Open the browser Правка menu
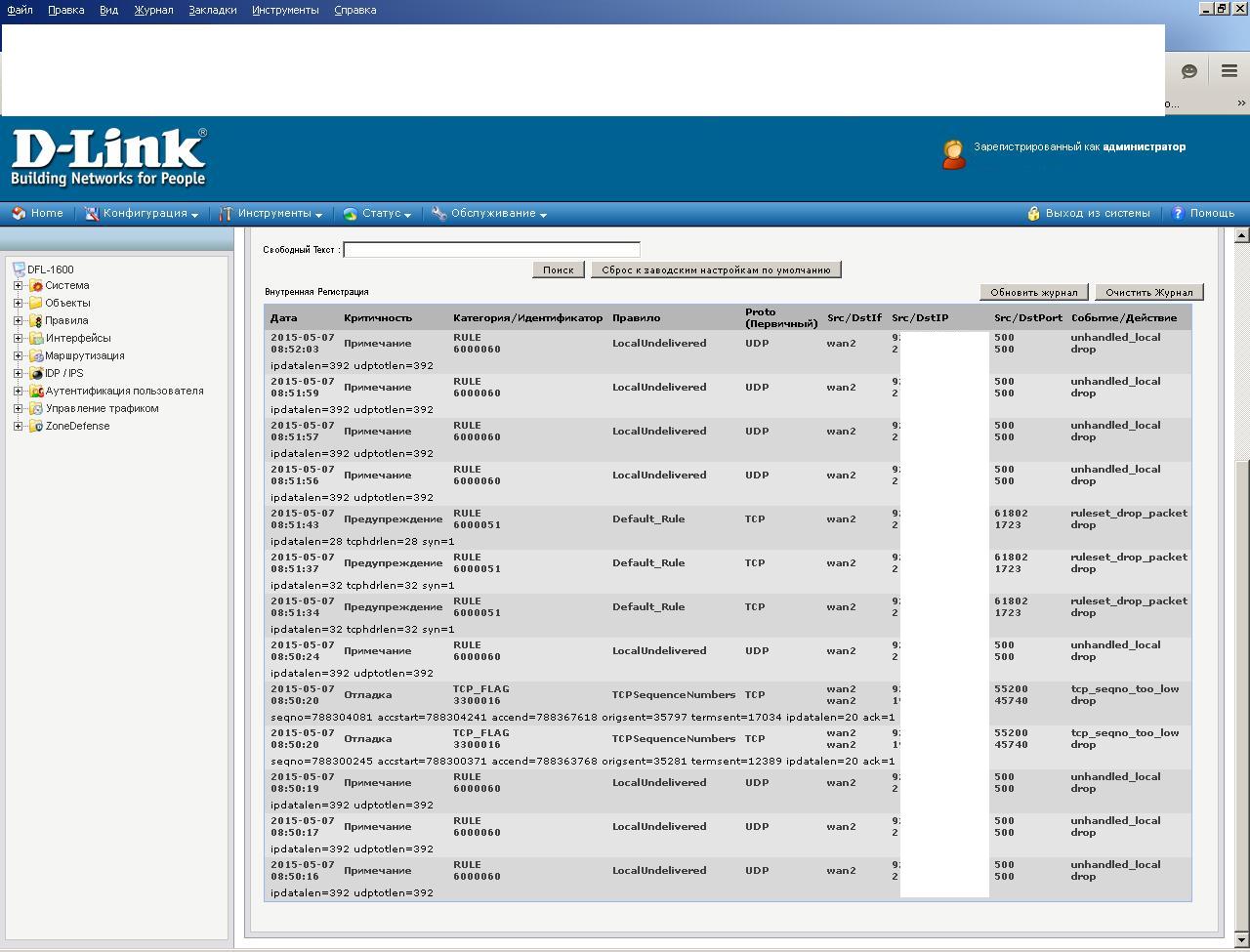Screen dimensions: 1250x952 [65, 10]
